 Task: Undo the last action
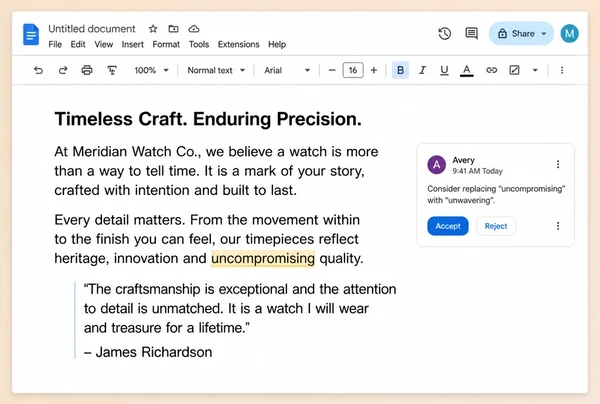tap(38, 70)
